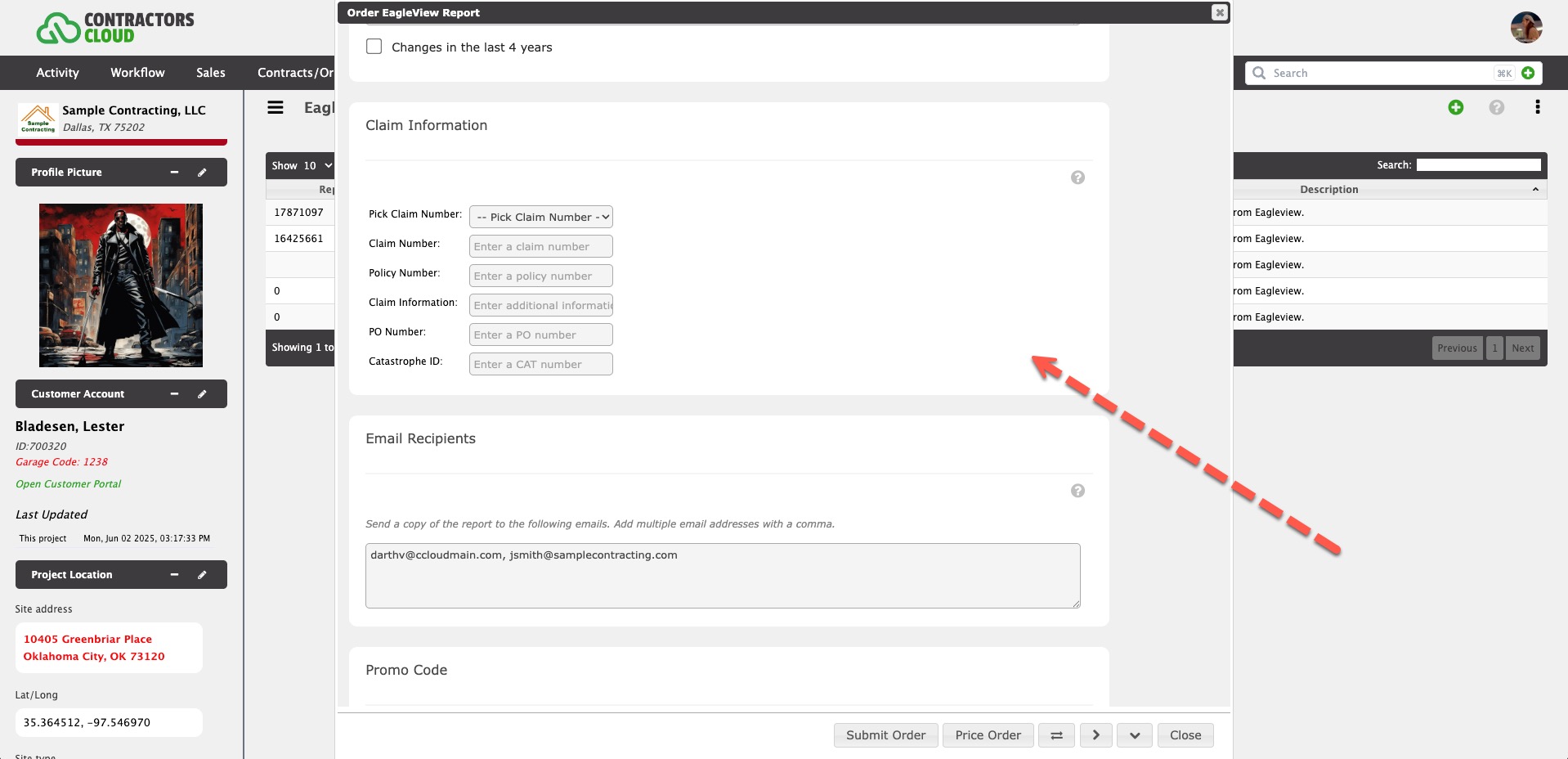Screen dimensions: 1568x759
Task: Open the Activity menu
Action: point(57,73)
